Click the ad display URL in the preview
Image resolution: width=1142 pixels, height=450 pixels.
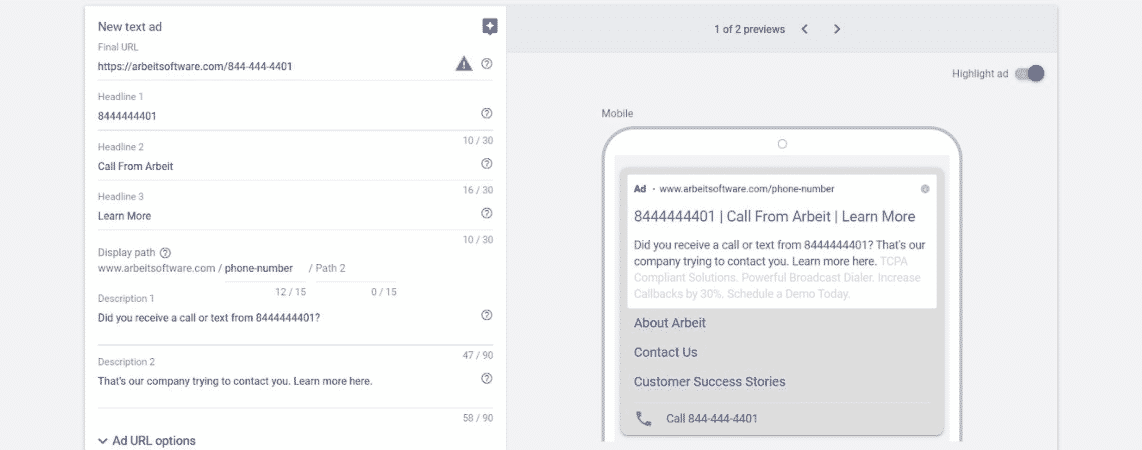click(x=747, y=189)
